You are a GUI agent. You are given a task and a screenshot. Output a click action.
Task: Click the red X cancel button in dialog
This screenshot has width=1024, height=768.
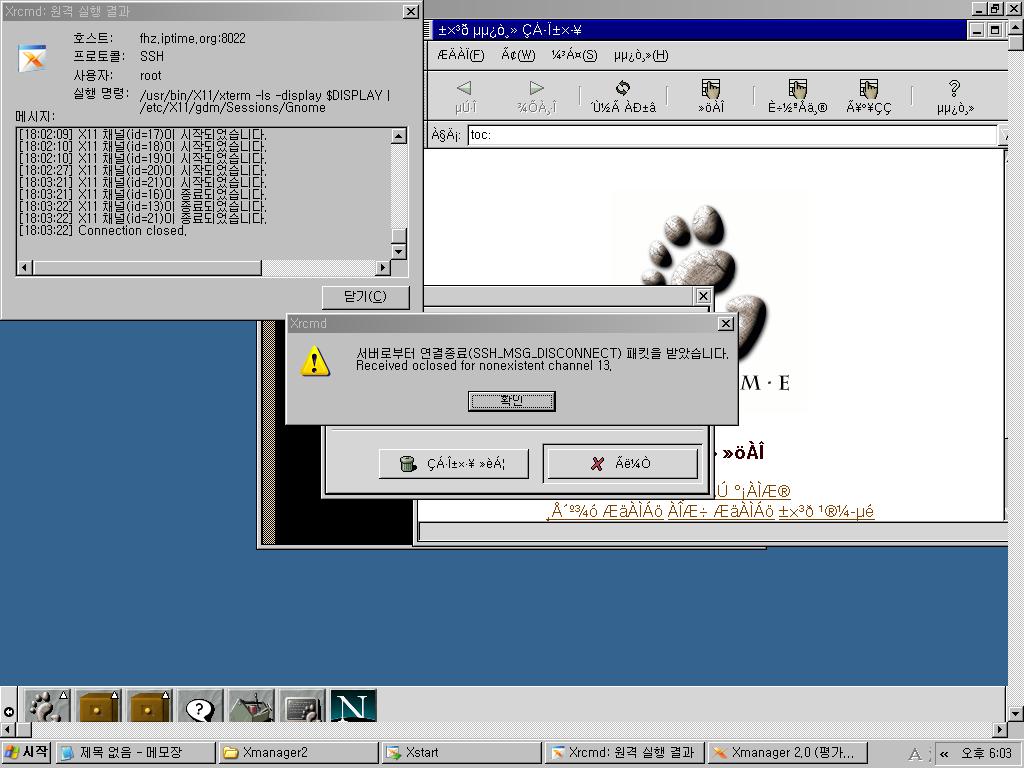tap(622, 463)
